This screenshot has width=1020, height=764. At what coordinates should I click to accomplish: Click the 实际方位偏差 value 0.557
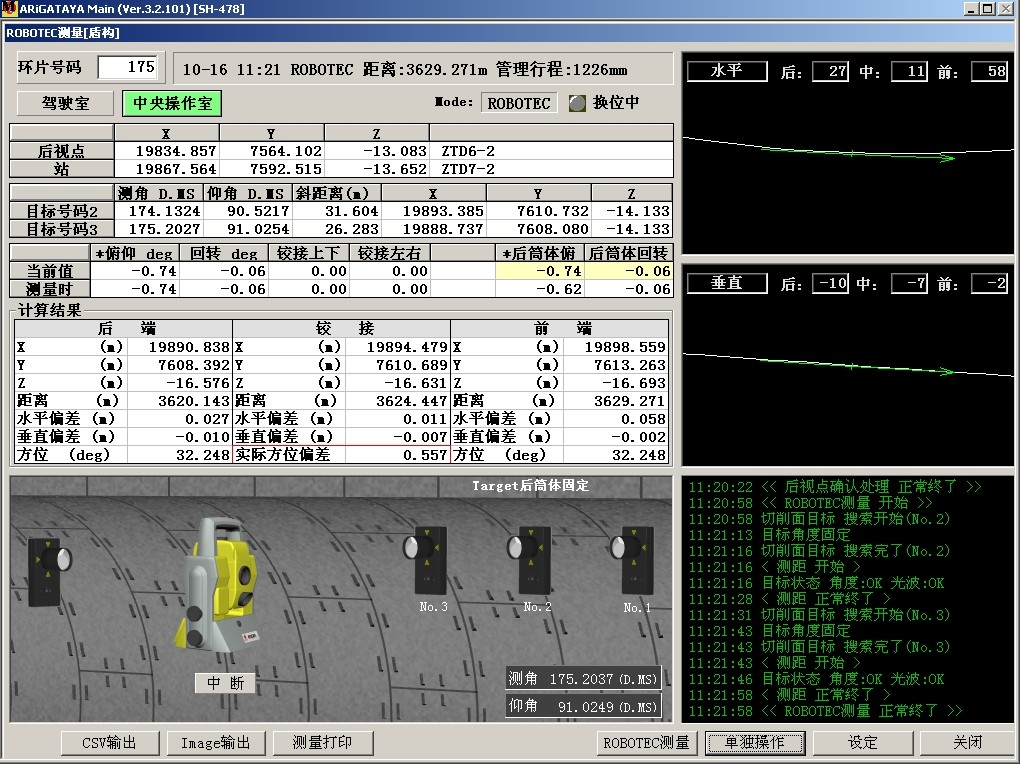(397, 455)
